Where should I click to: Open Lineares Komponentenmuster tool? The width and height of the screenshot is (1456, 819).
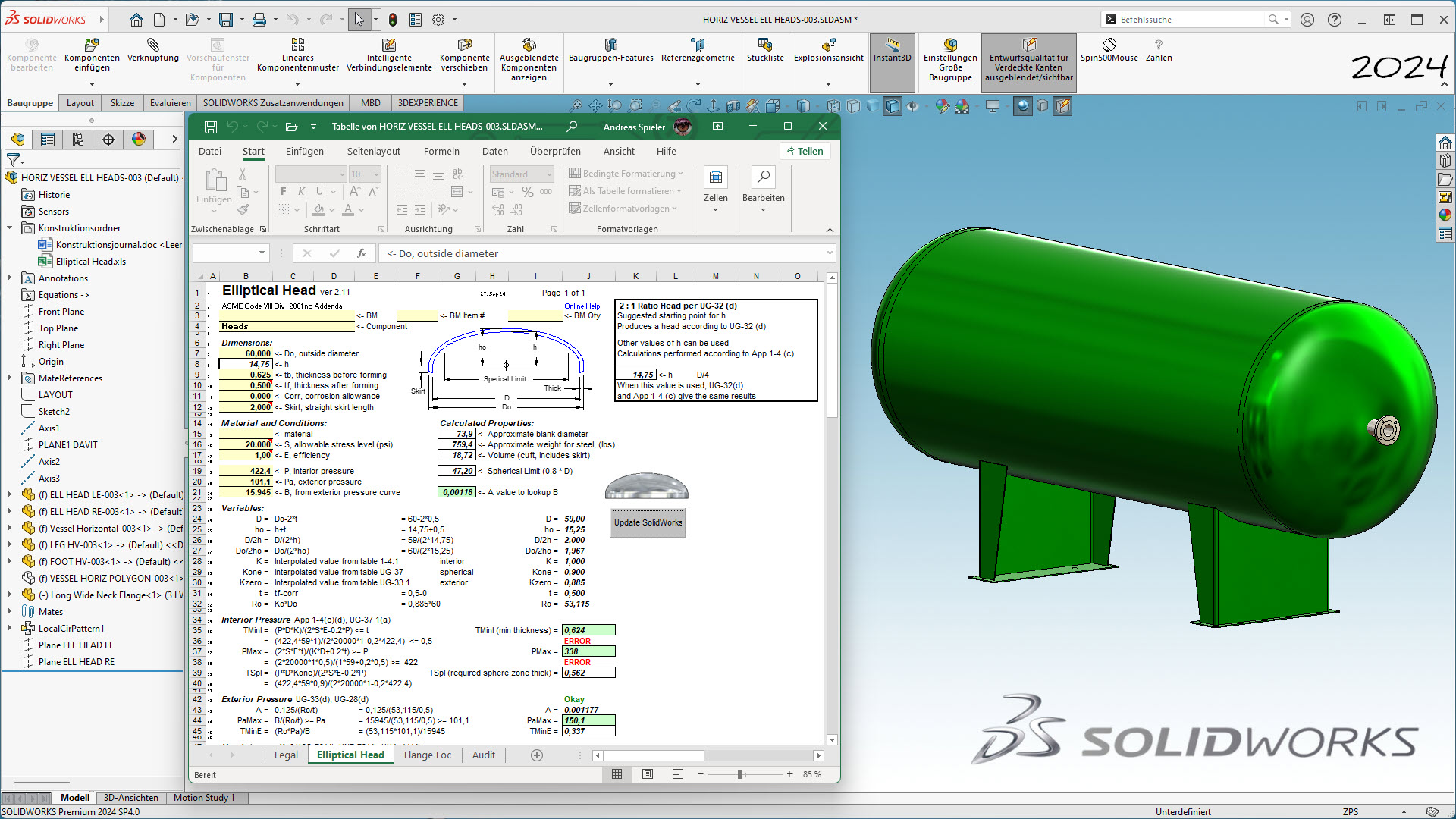tap(298, 55)
